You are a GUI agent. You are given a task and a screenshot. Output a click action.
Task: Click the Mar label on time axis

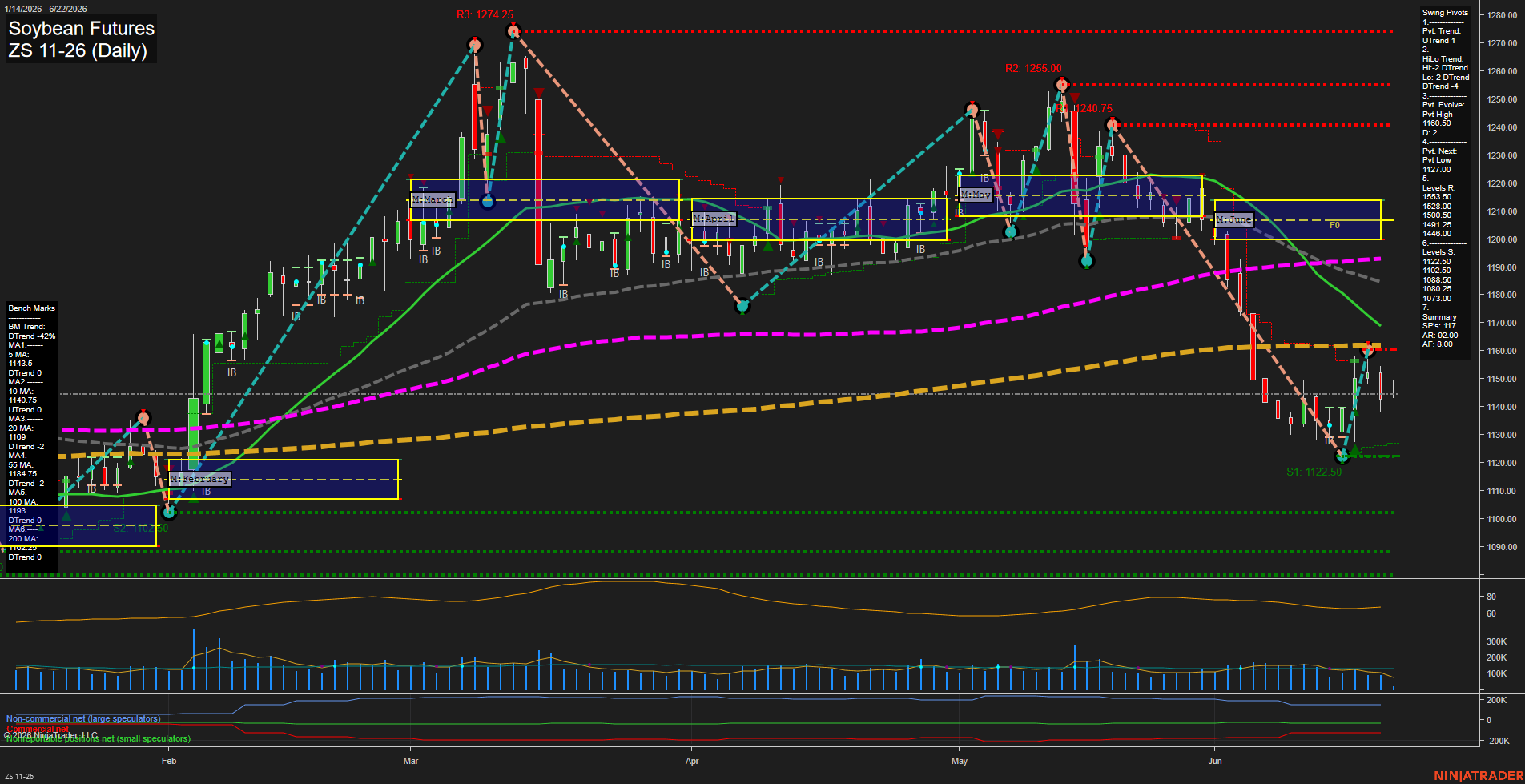point(411,761)
